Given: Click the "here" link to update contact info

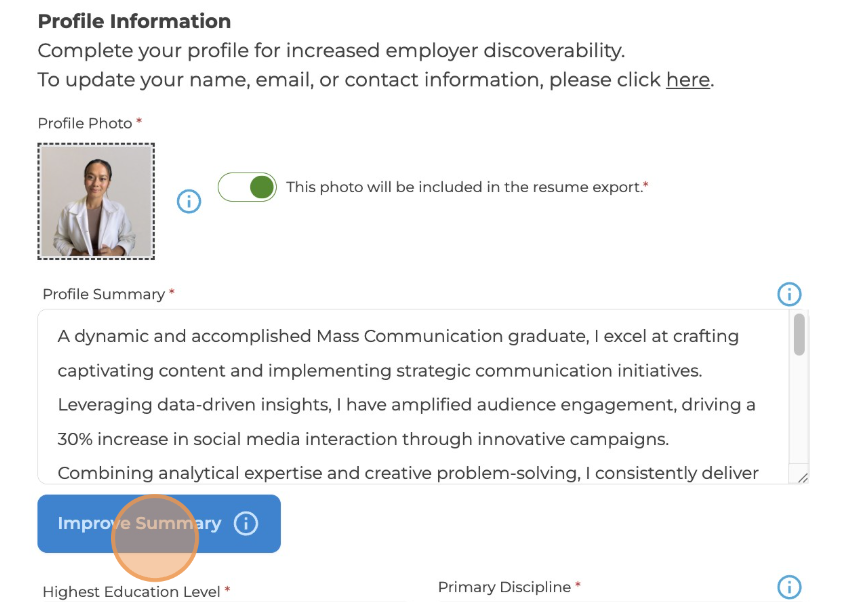Looking at the screenshot, I should 687,80.
